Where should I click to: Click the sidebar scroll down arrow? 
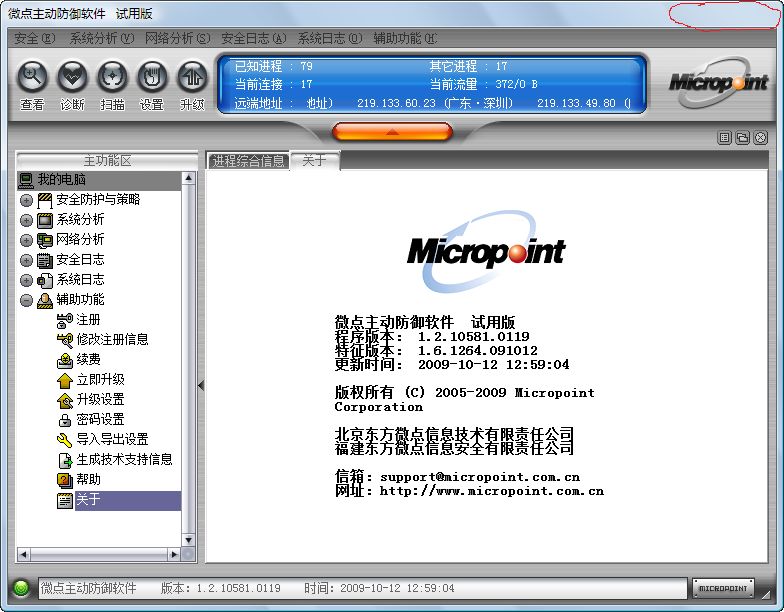point(188,540)
